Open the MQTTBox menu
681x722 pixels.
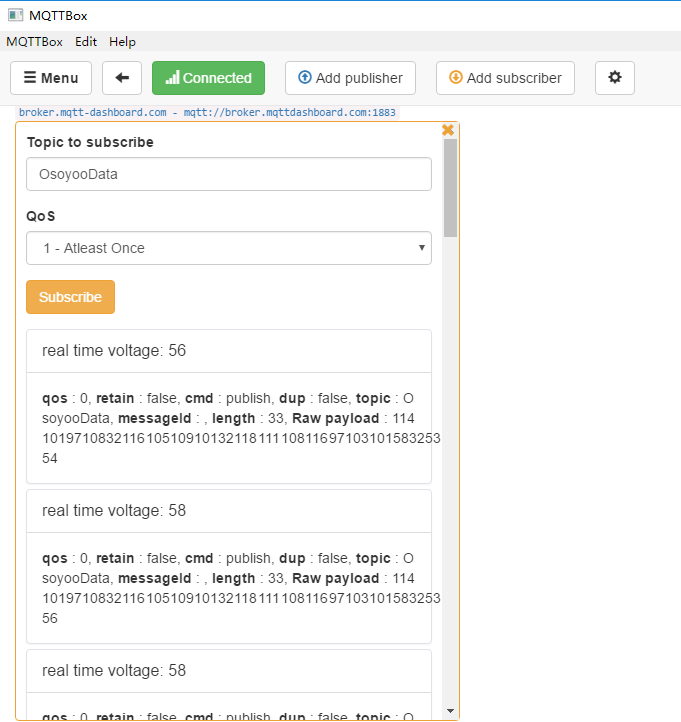click(35, 42)
